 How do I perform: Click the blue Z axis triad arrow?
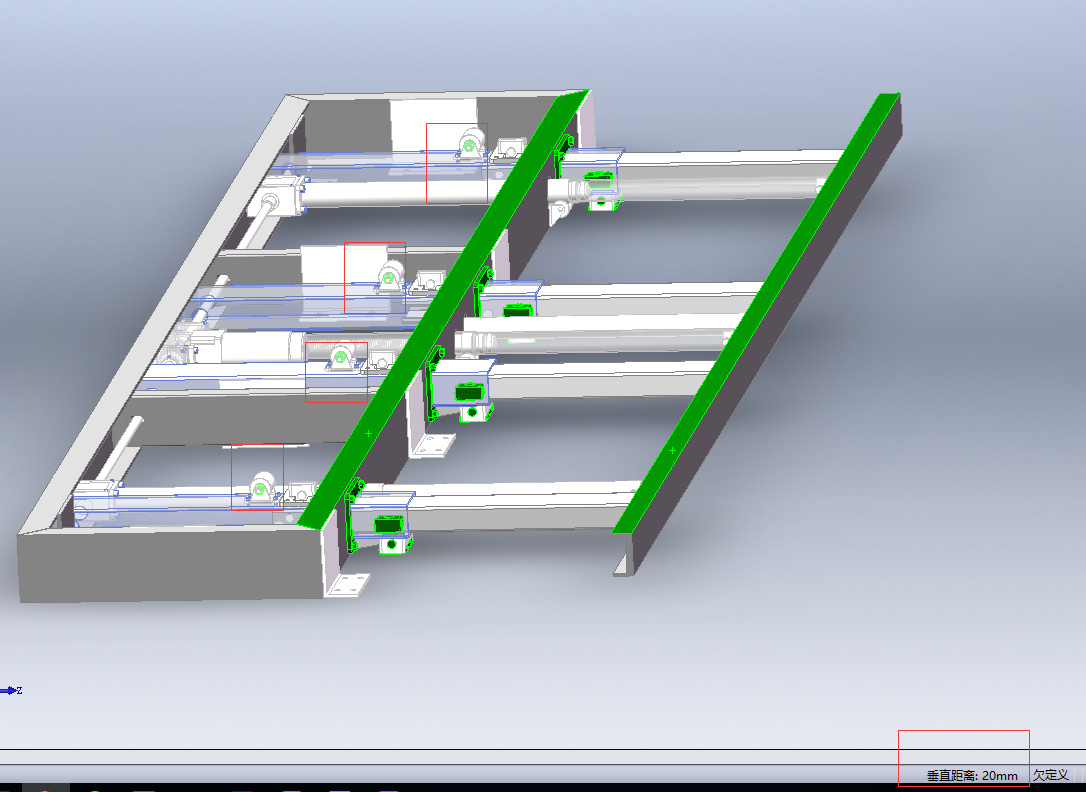click(12, 690)
